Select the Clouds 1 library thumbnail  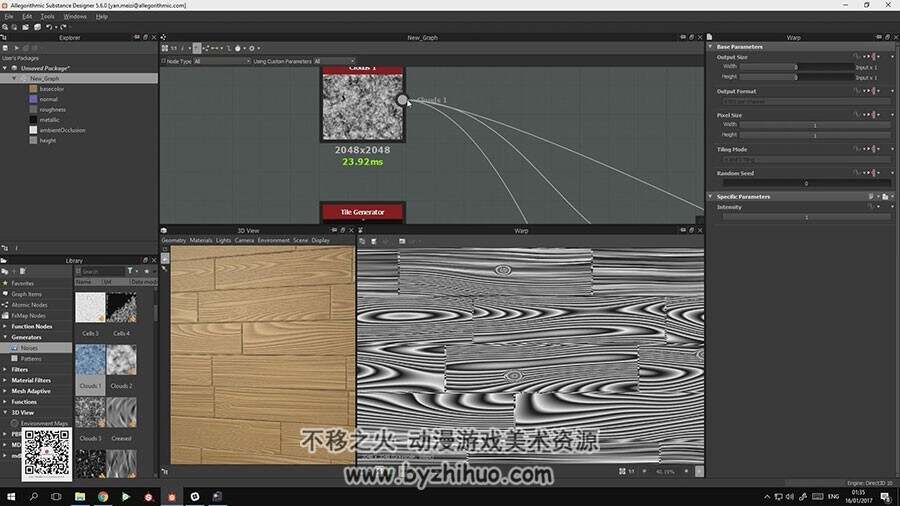click(90, 360)
